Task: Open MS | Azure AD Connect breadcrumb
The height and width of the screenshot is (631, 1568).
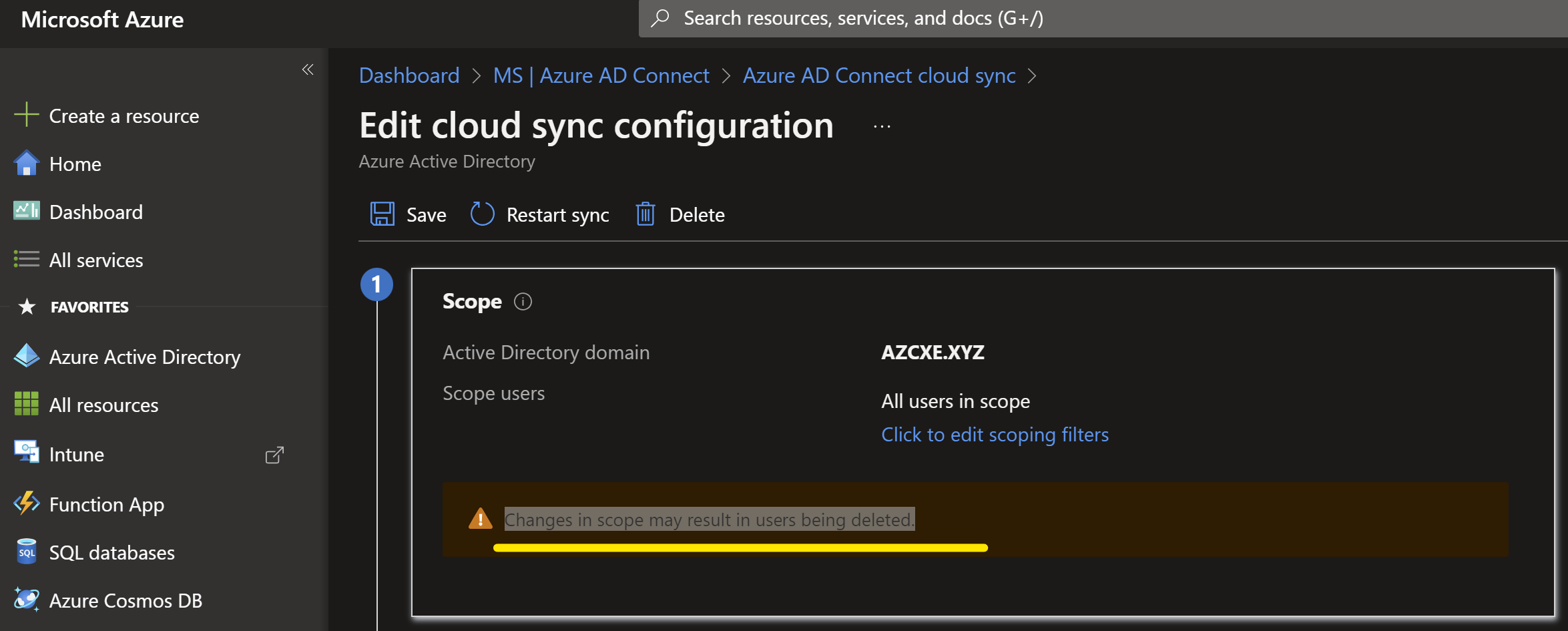Action: point(601,75)
